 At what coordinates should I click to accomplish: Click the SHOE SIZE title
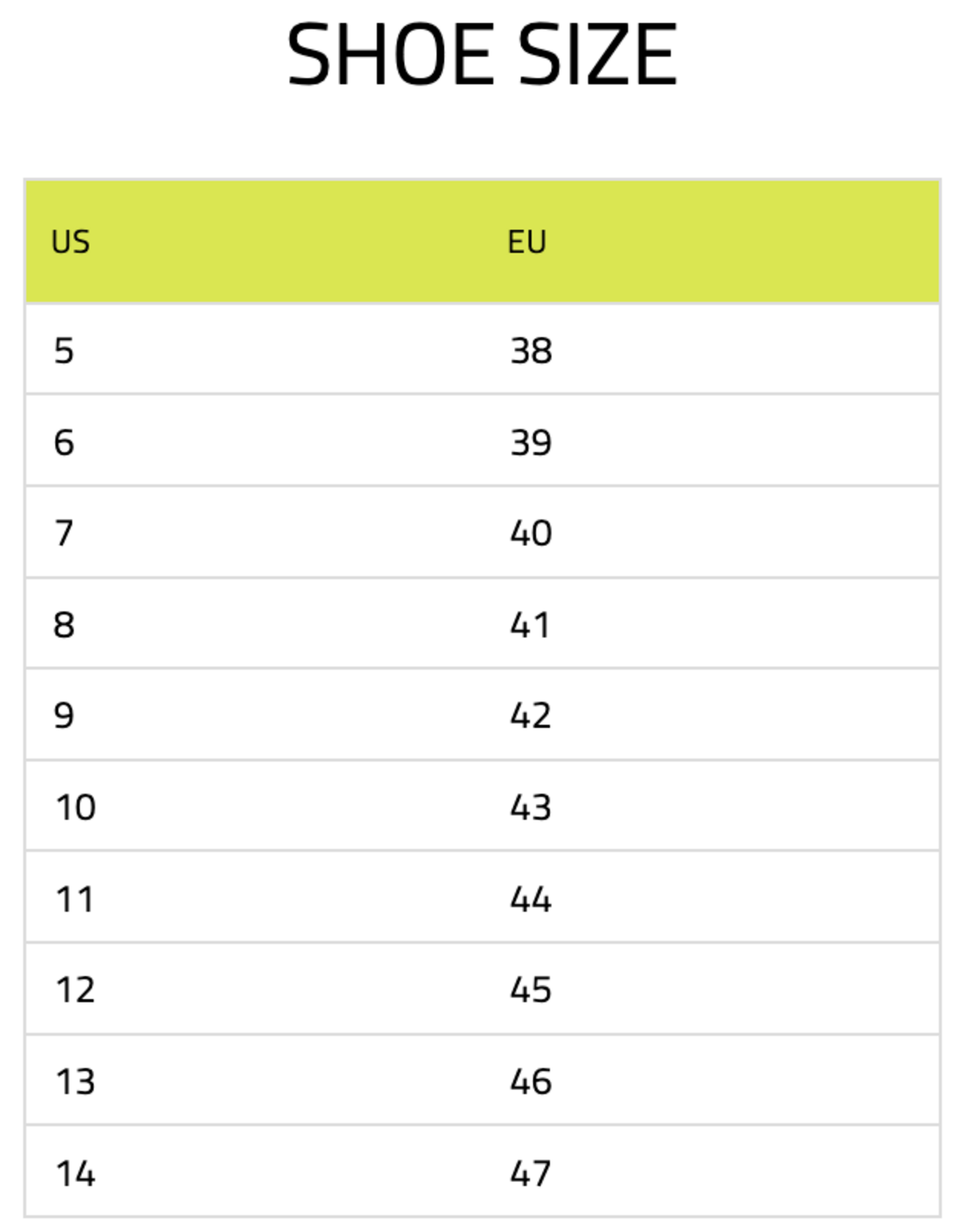click(482, 54)
